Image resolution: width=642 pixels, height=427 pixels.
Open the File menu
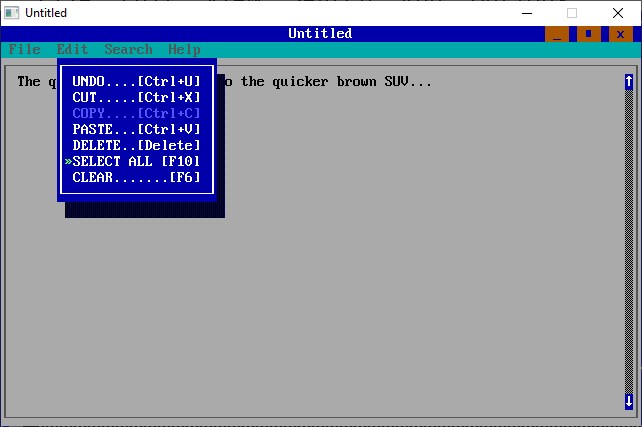click(x=24, y=49)
